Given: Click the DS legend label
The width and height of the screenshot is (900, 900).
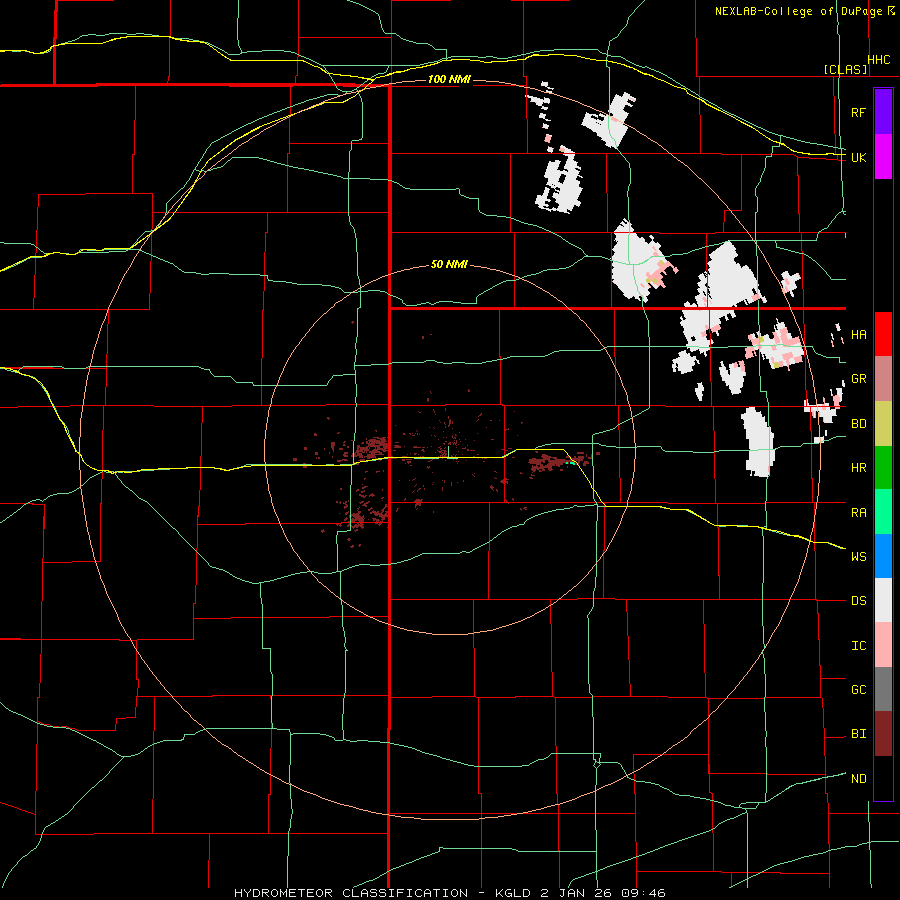Looking at the screenshot, I should (858, 601).
